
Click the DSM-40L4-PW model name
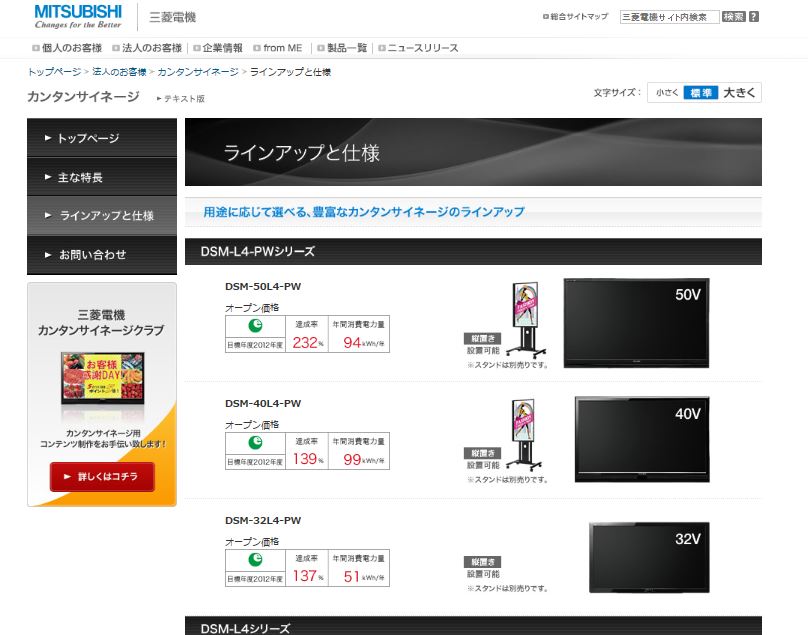click(x=263, y=404)
